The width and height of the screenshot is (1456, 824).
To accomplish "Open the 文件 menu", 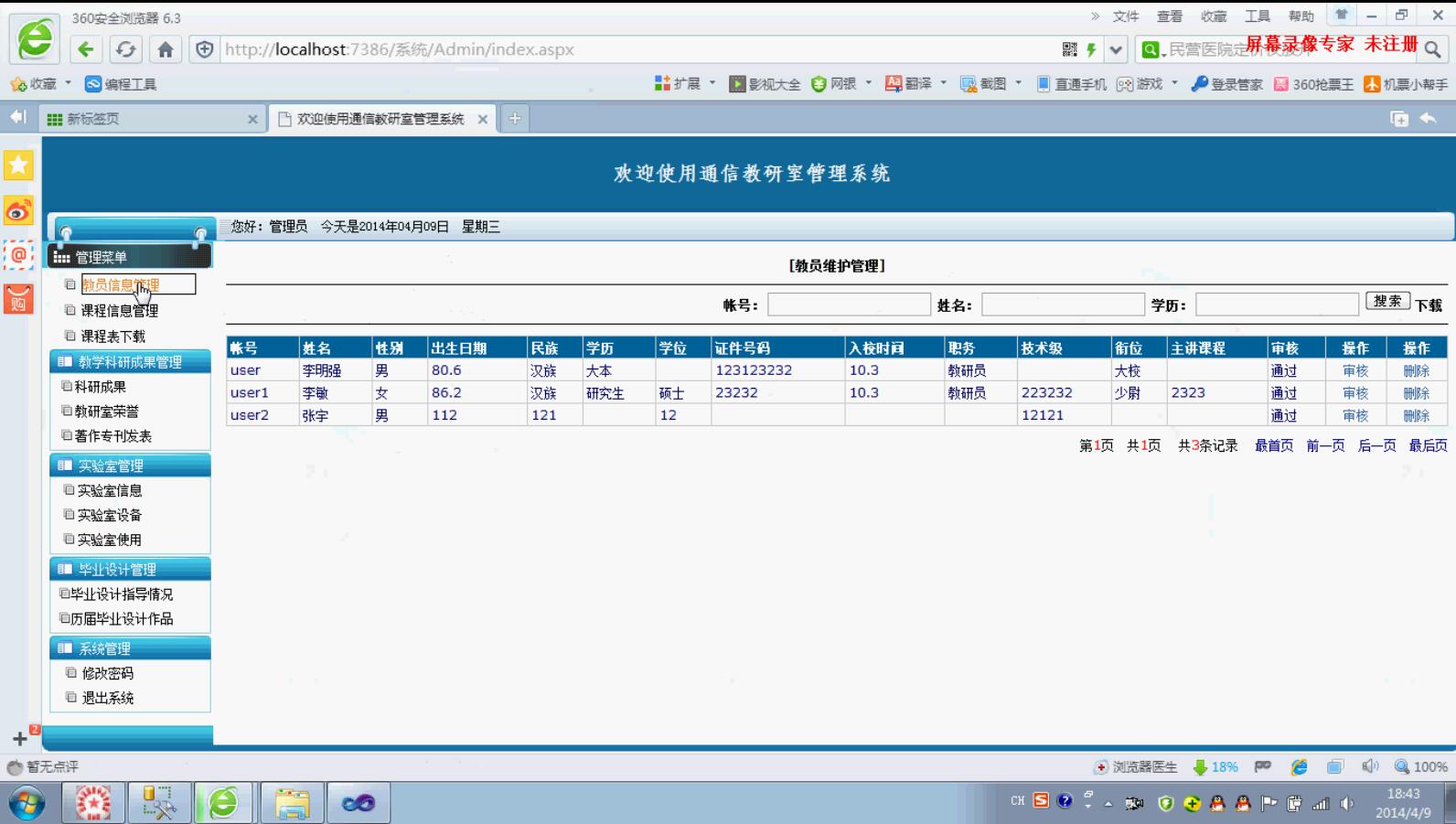I will point(1126,16).
